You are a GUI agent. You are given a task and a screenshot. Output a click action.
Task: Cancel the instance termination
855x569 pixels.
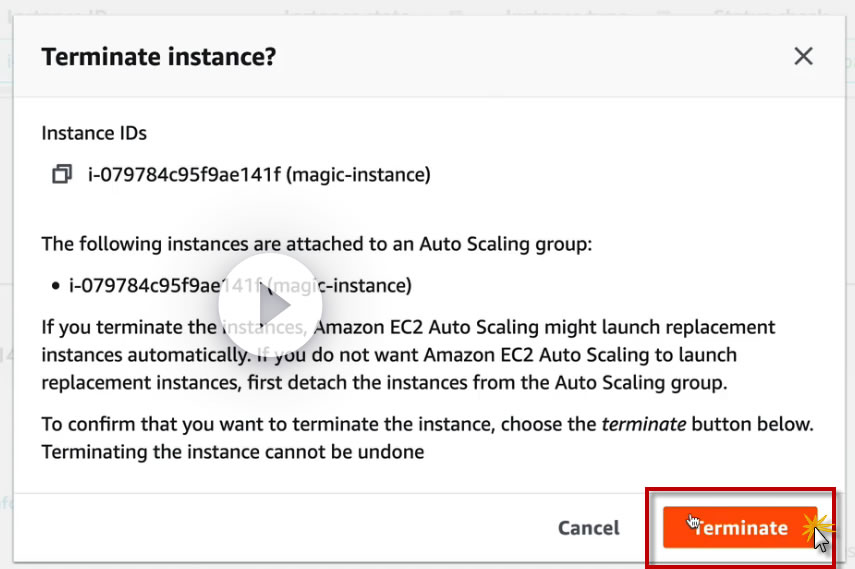pos(589,528)
